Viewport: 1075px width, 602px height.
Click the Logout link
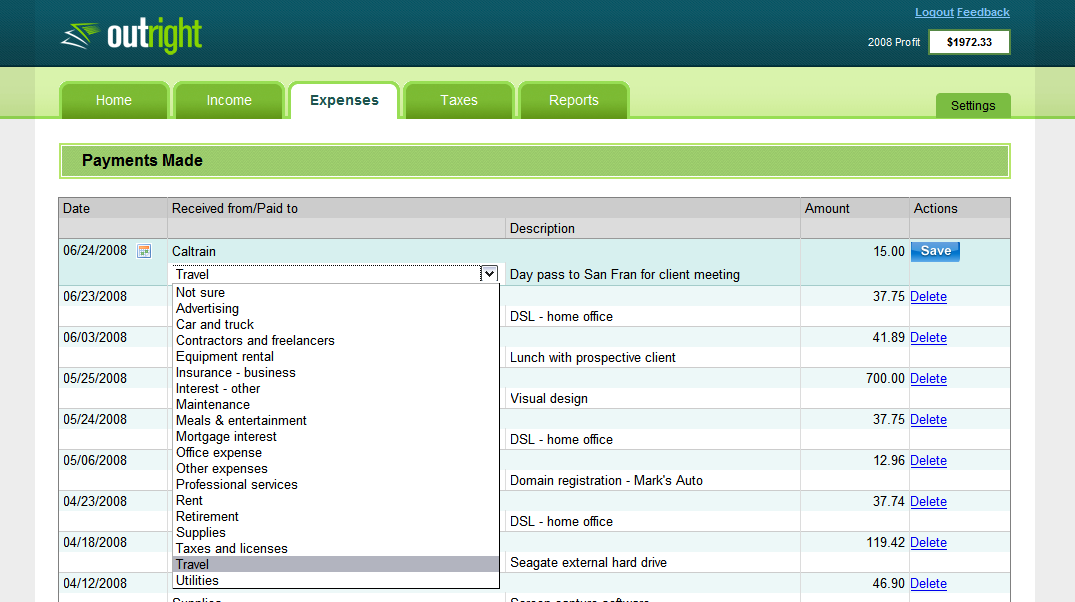click(934, 12)
